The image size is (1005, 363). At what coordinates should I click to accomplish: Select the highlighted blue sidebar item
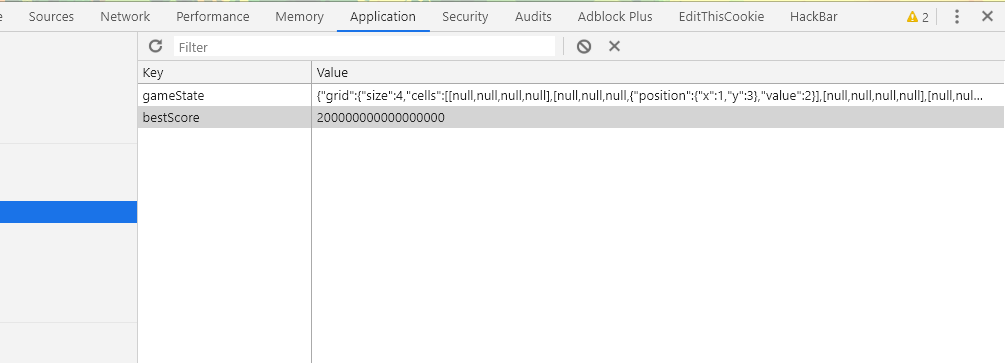(69, 212)
